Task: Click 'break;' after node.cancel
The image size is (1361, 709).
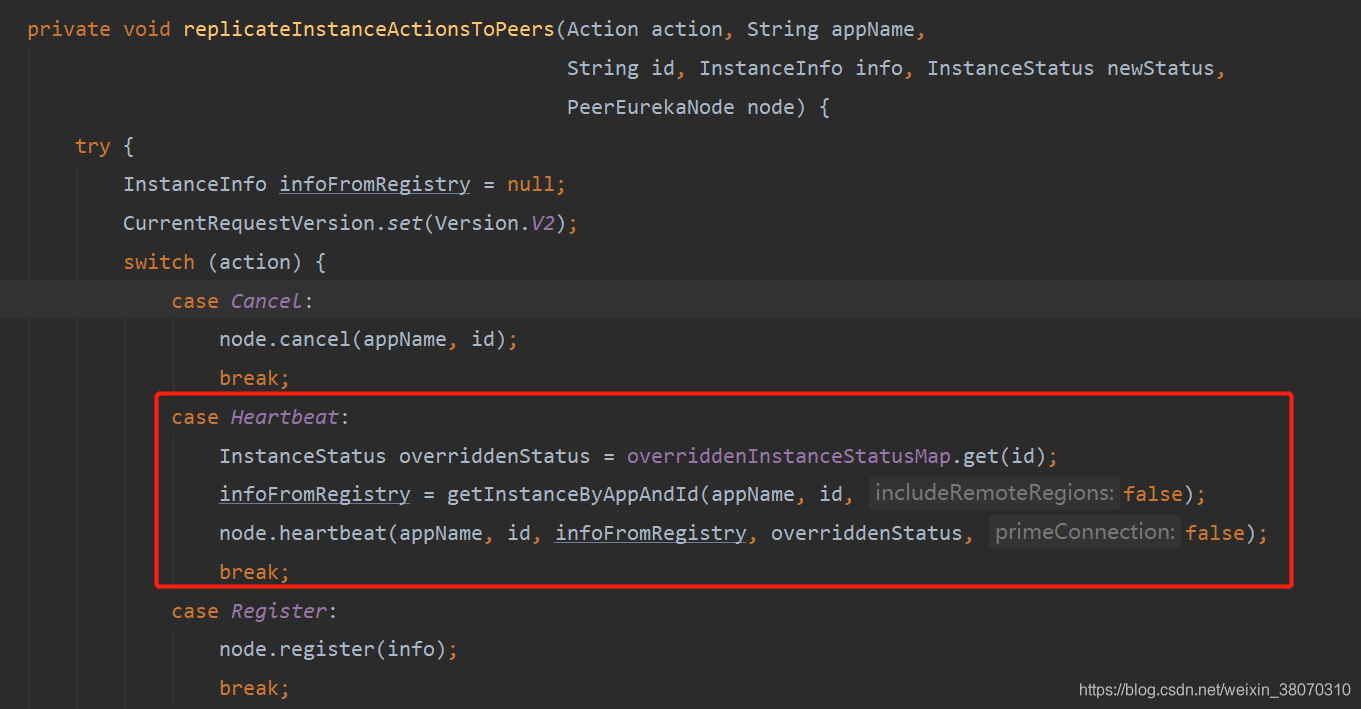Action: click(x=254, y=378)
